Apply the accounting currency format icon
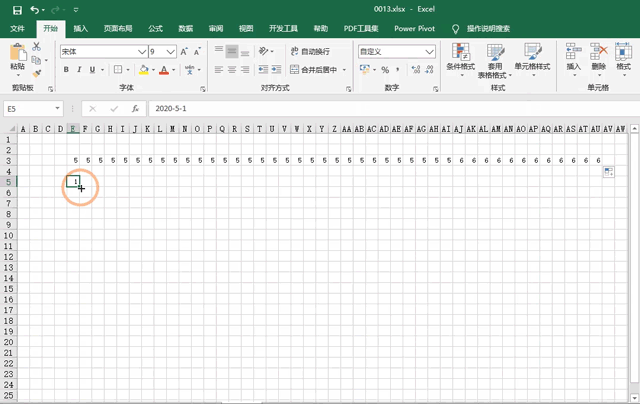Image resolution: width=640 pixels, height=404 pixels. pos(364,69)
